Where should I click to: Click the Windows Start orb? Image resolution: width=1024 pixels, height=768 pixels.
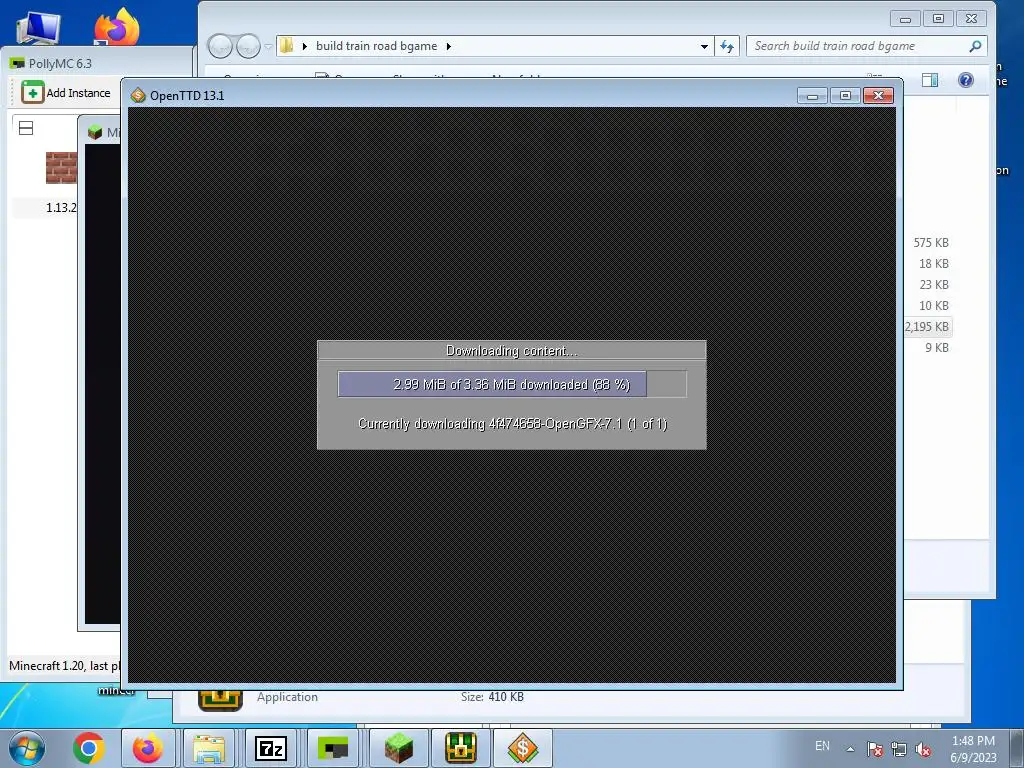tap(26, 748)
